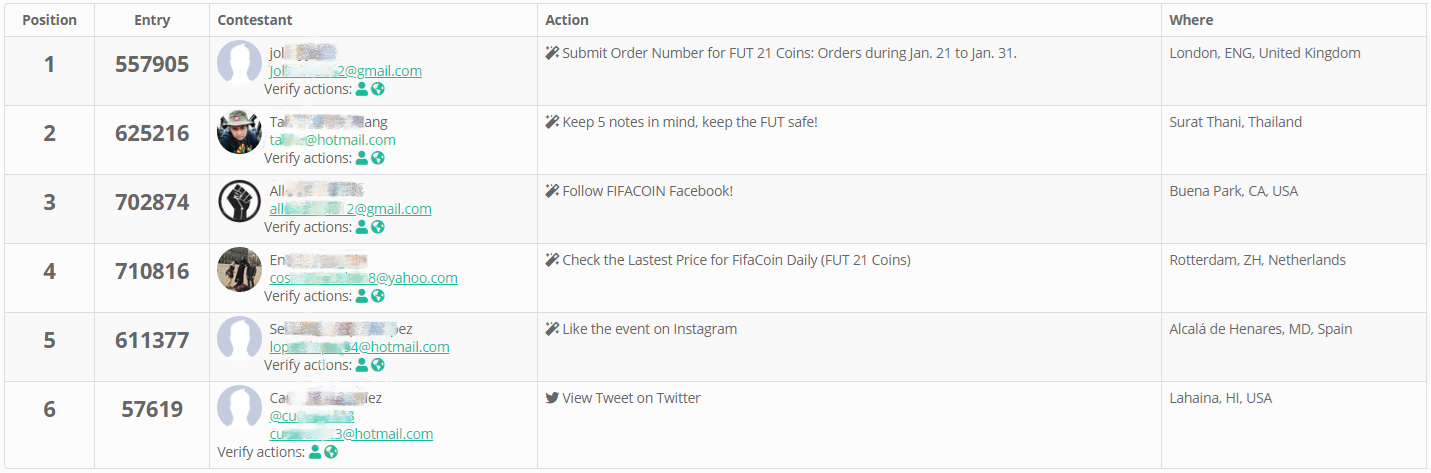1431x473 pixels.
Task: Click the Twitter handle link for entry 57619
Action: click(x=311, y=416)
